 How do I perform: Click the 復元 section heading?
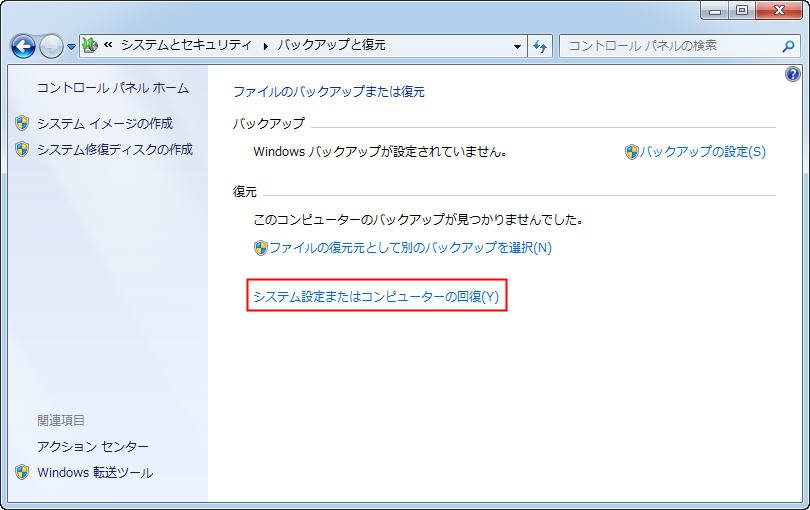pos(245,192)
